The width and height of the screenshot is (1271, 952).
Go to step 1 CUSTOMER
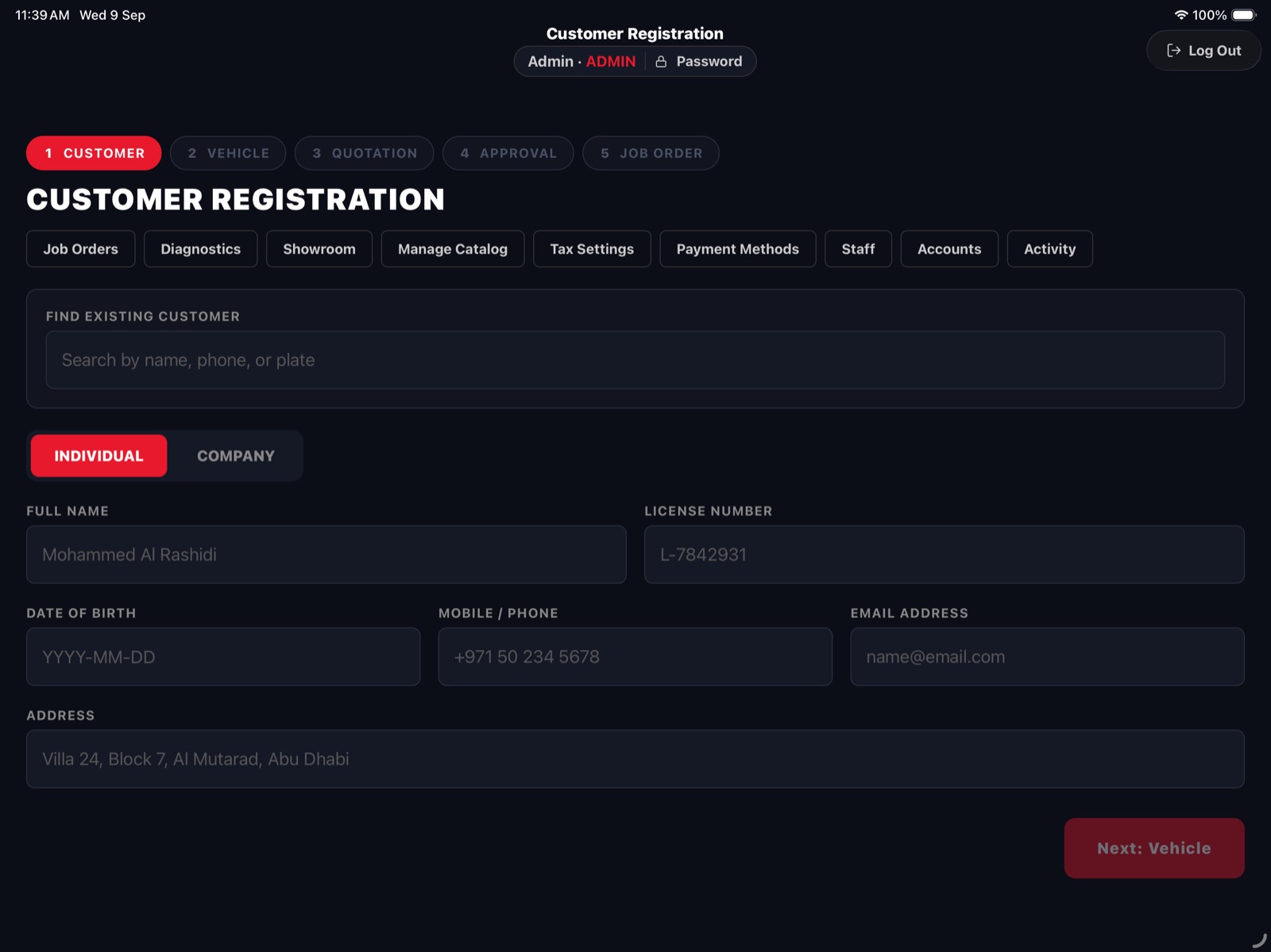click(x=94, y=153)
